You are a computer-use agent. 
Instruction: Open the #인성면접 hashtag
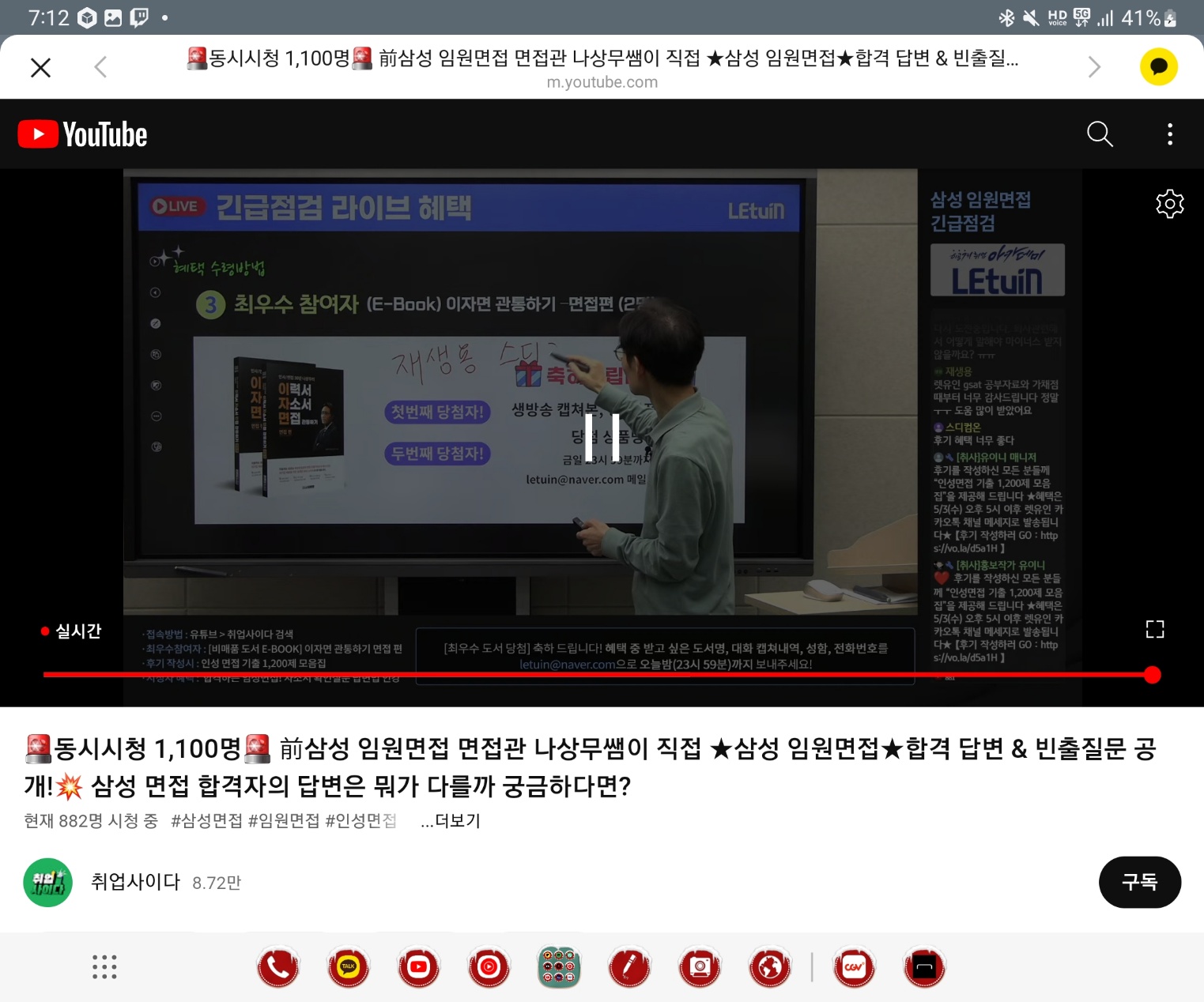[x=361, y=820]
